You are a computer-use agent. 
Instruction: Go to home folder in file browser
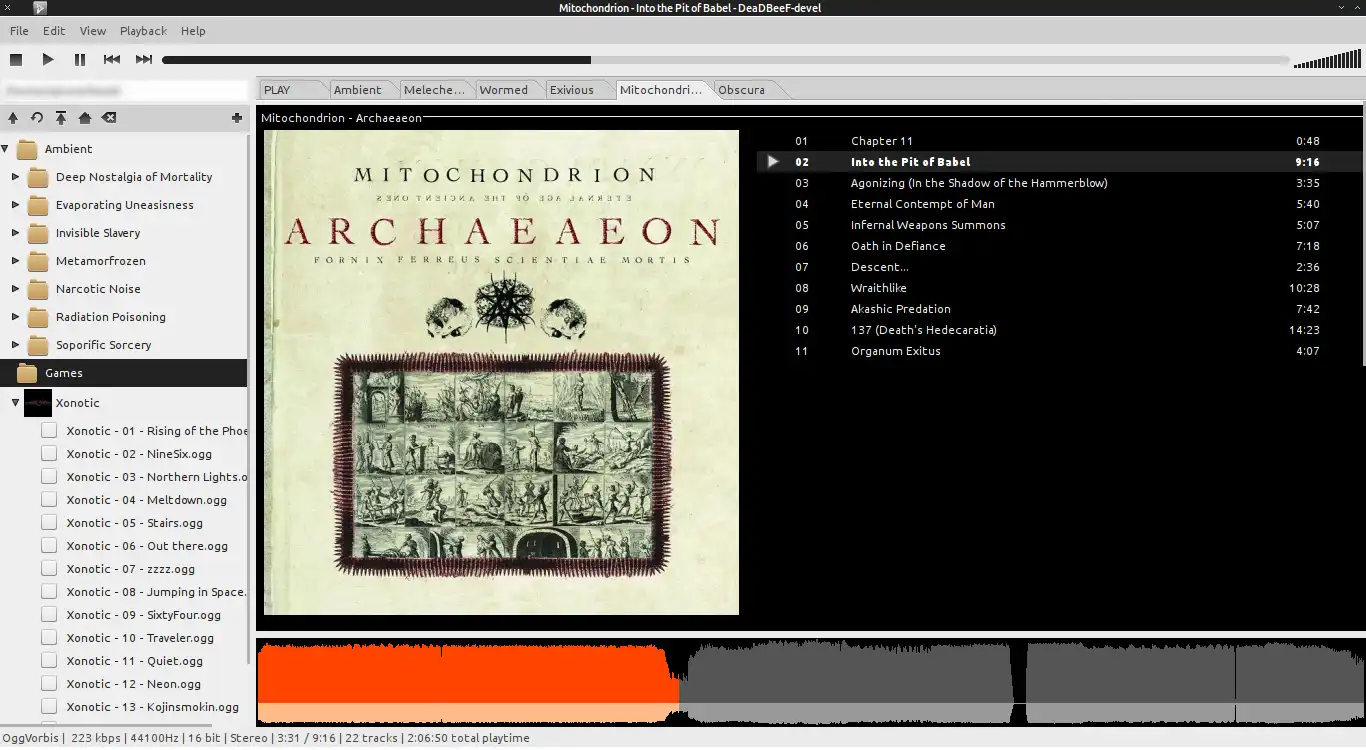pyautogui.click(x=85, y=118)
